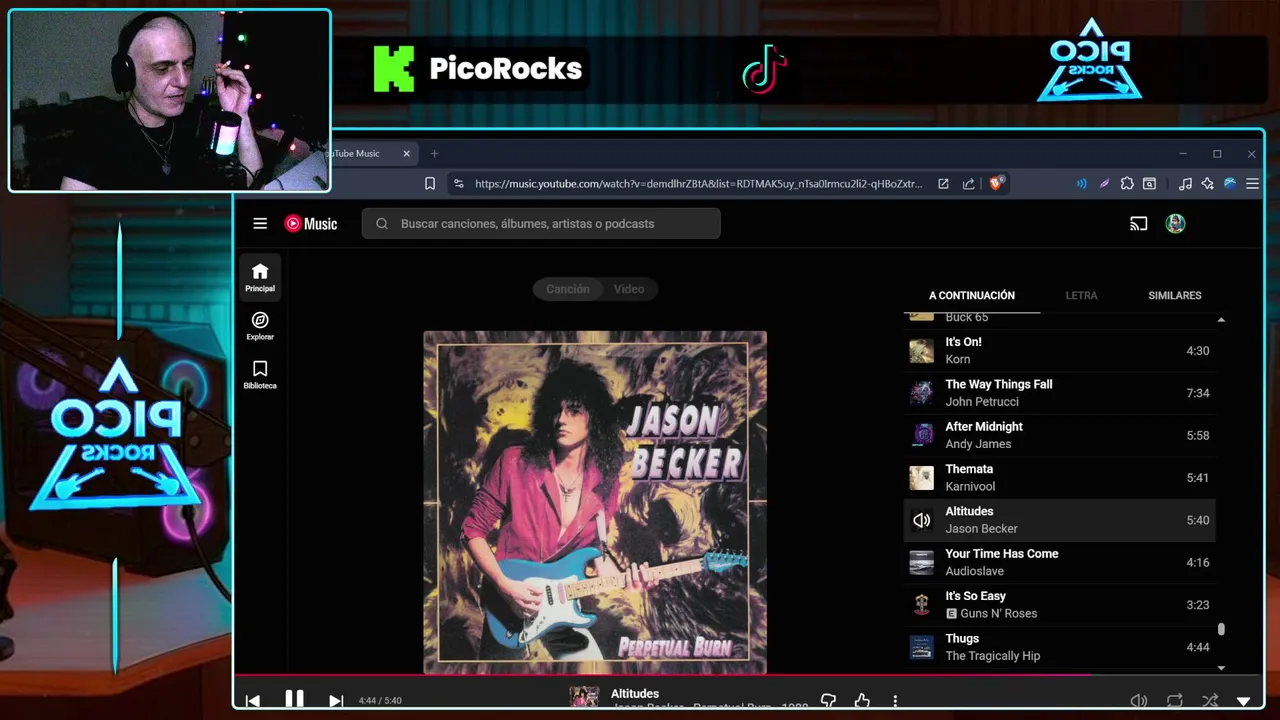Play It's On! by Korn
1280x720 pixels.
[x=1059, y=351]
